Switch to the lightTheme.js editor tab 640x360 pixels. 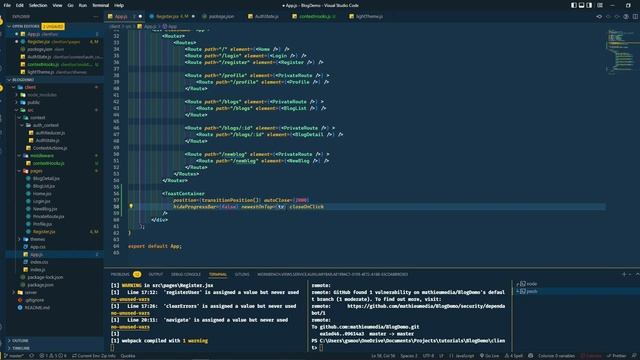coord(369,16)
